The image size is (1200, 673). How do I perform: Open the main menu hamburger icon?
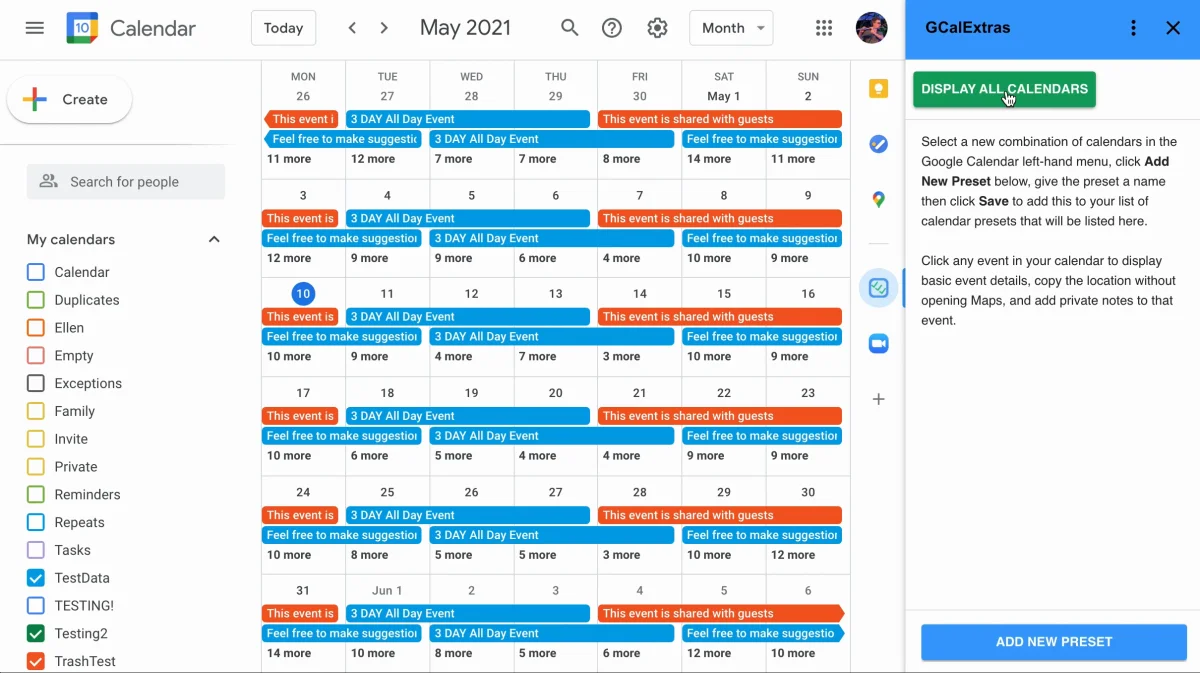click(35, 28)
